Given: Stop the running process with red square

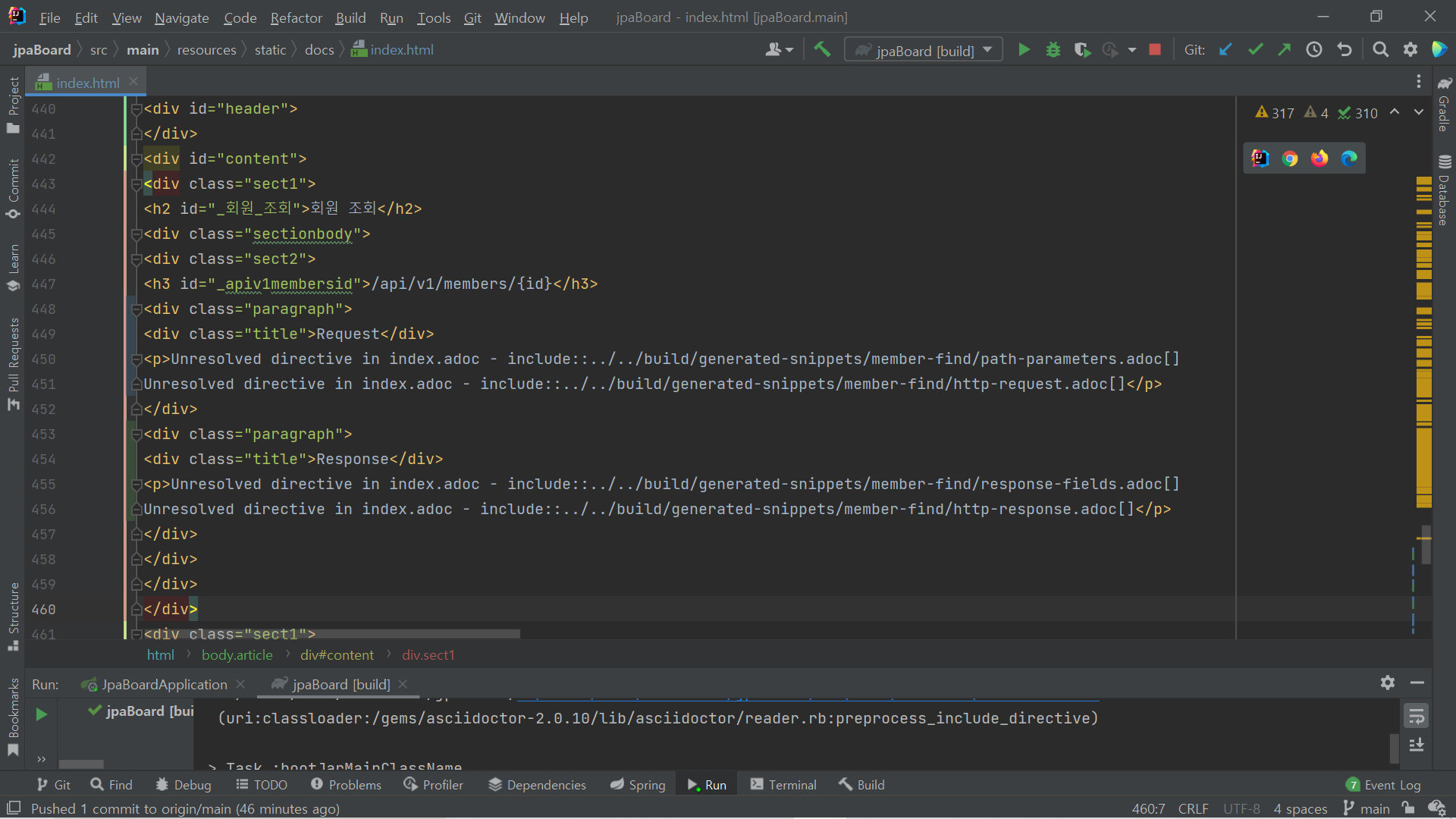Looking at the screenshot, I should (x=1155, y=50).
